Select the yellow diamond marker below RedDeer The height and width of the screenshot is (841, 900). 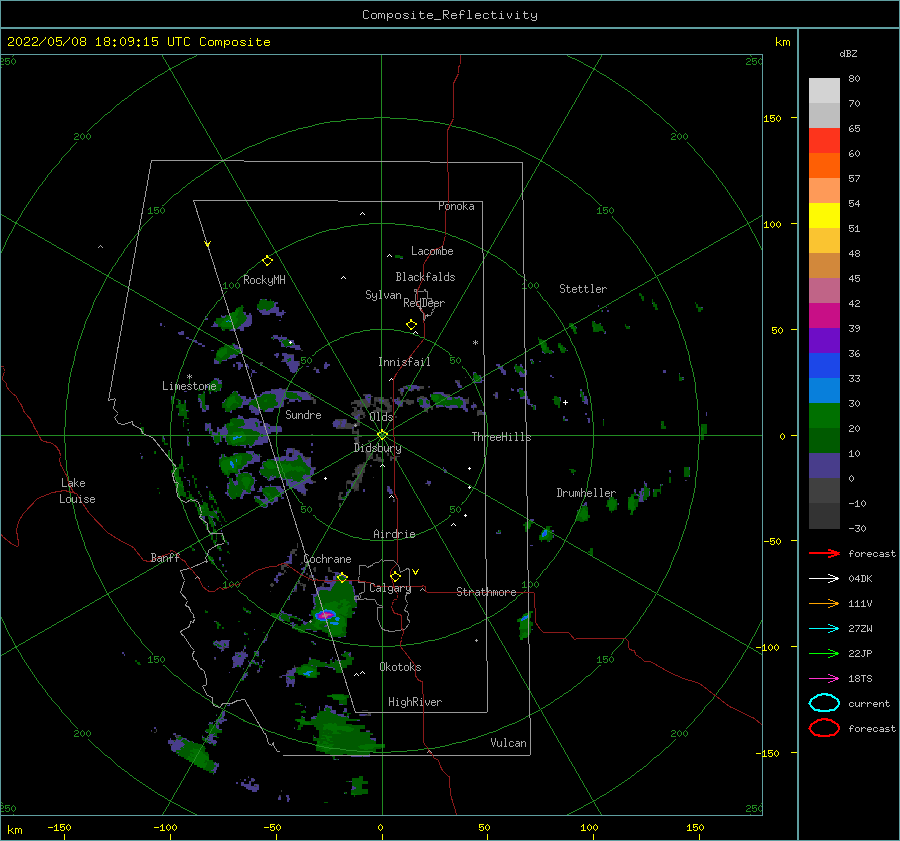coord(411,325)
